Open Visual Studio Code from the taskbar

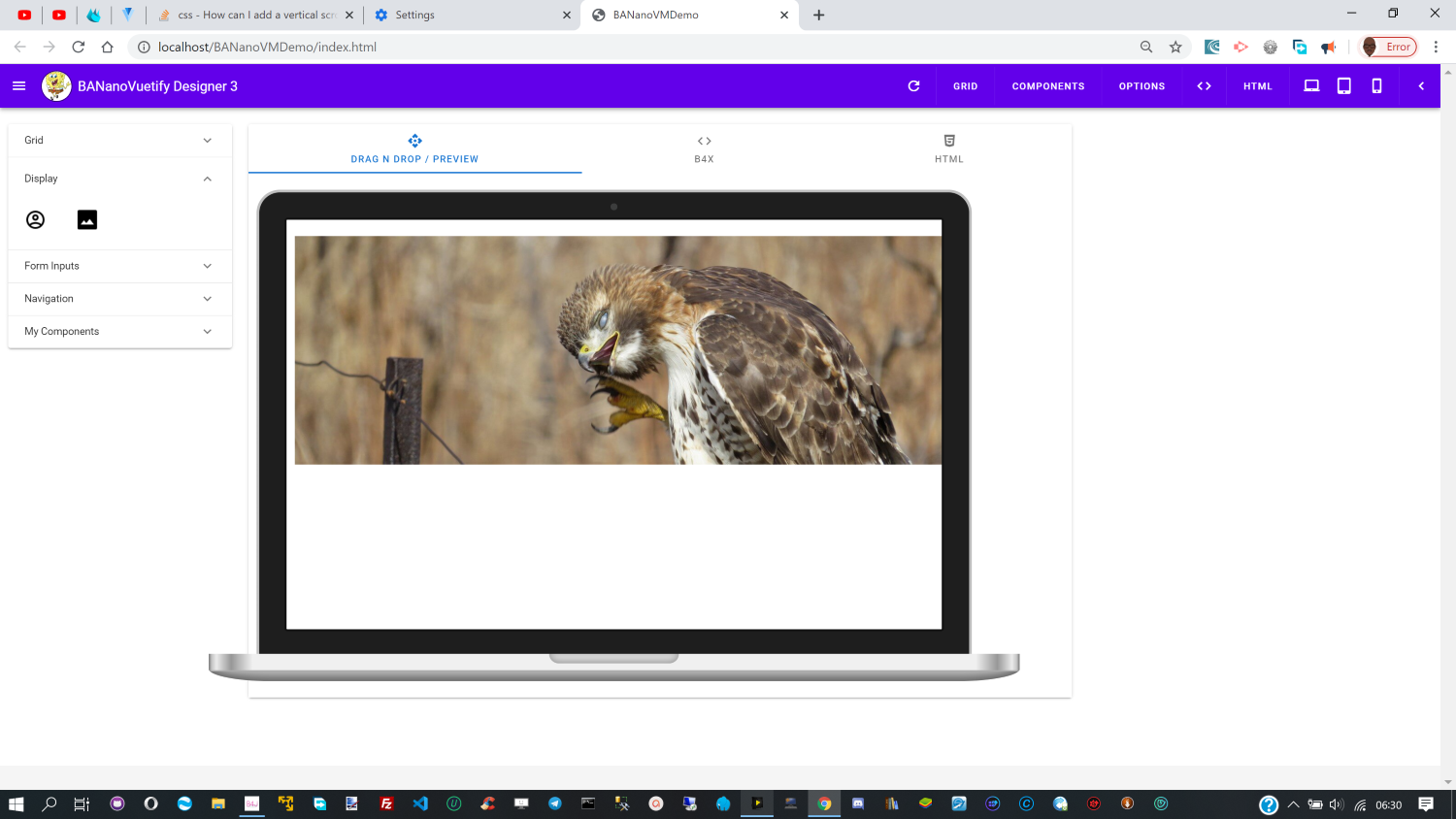coord(420,804)
